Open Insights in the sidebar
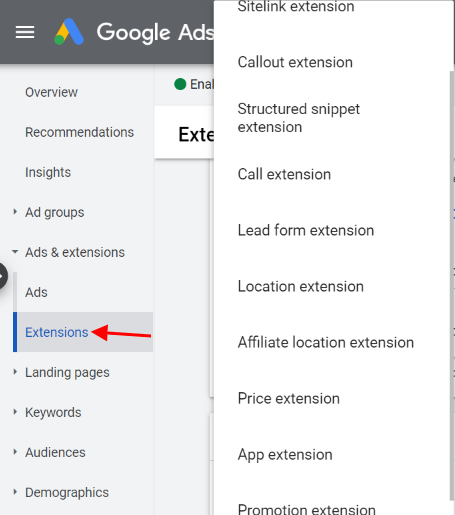This screenshot has width=455, height=515. tap(48, 172)
